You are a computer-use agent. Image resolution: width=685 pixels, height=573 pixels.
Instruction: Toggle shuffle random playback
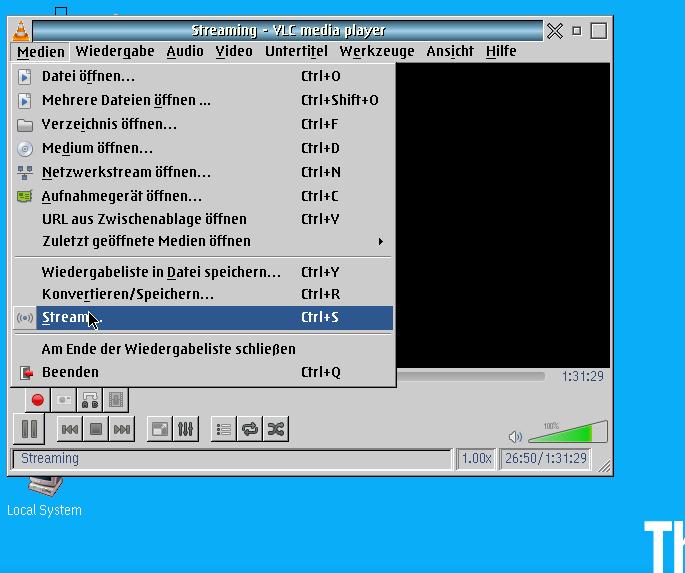click(275, 429)
